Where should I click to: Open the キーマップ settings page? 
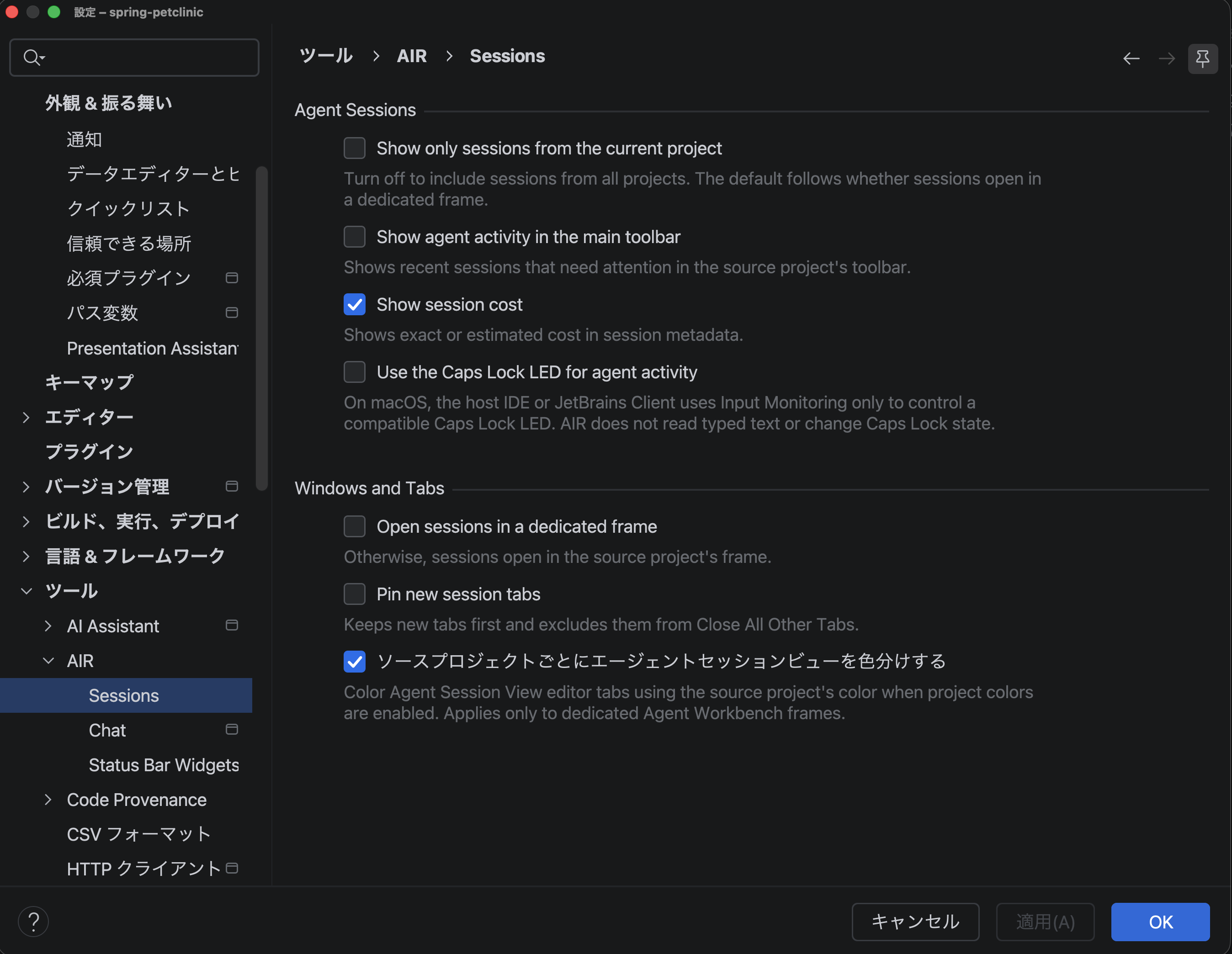tap(89, 382)
